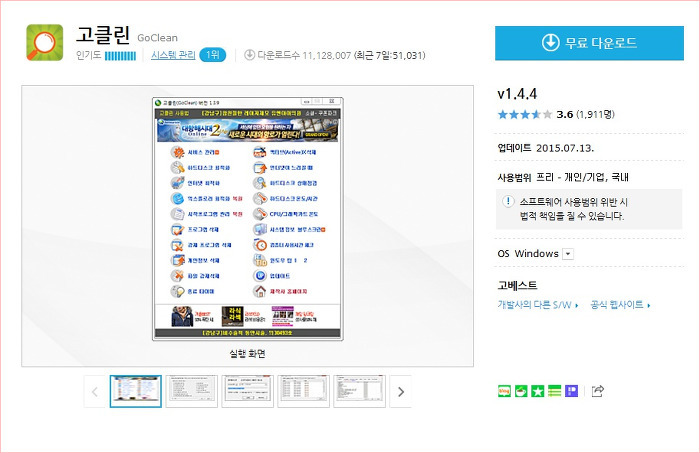The height and width of the screenshot is (453, 700).
Task: Select the third screenshot thumbnail
Action: (x=247, y=391)
